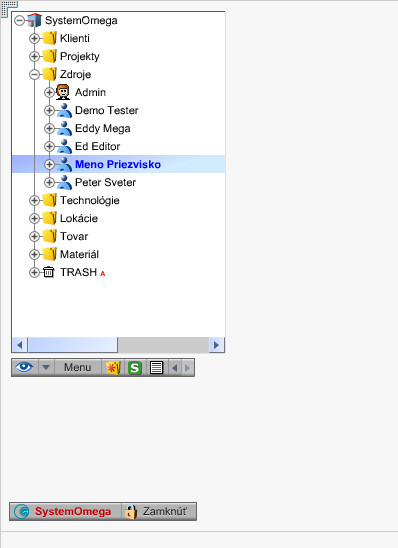The height and width of the screenshot is (548, 398).
Task: Click the Tovar folder icon
Action: pyautogui.click(x=49, y=236)
